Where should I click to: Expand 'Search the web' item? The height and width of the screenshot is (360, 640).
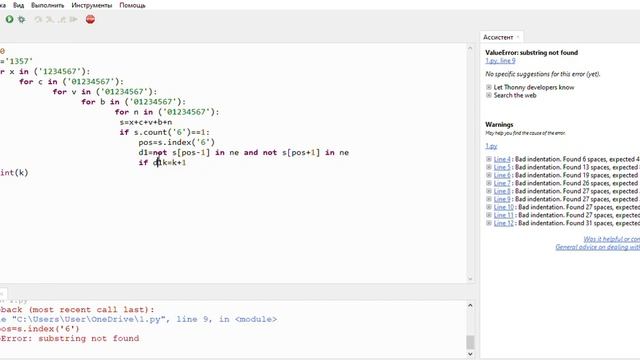489,95
